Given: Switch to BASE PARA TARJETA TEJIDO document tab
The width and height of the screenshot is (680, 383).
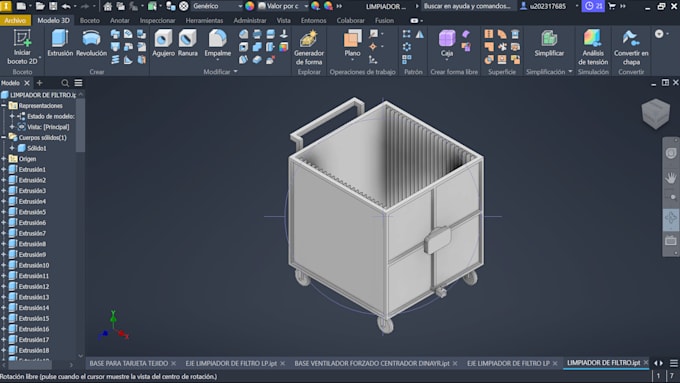Looking at the screenshot, I should pyautogui.click(x=128, y=363).
